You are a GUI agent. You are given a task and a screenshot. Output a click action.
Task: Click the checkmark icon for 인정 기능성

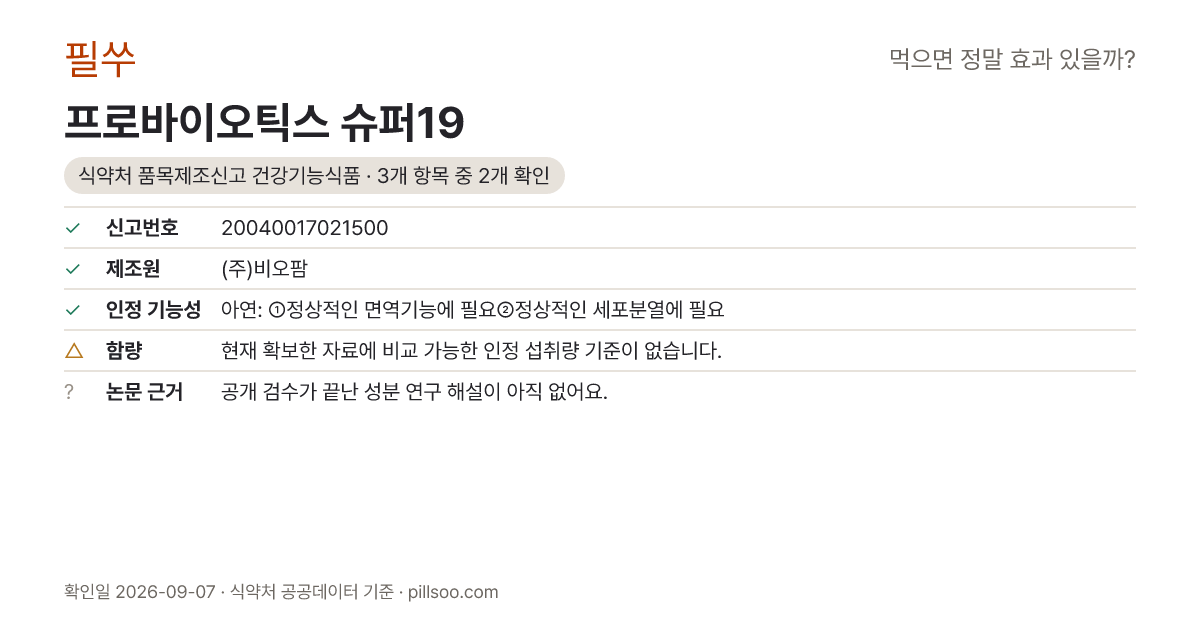(x=72, y=310)
